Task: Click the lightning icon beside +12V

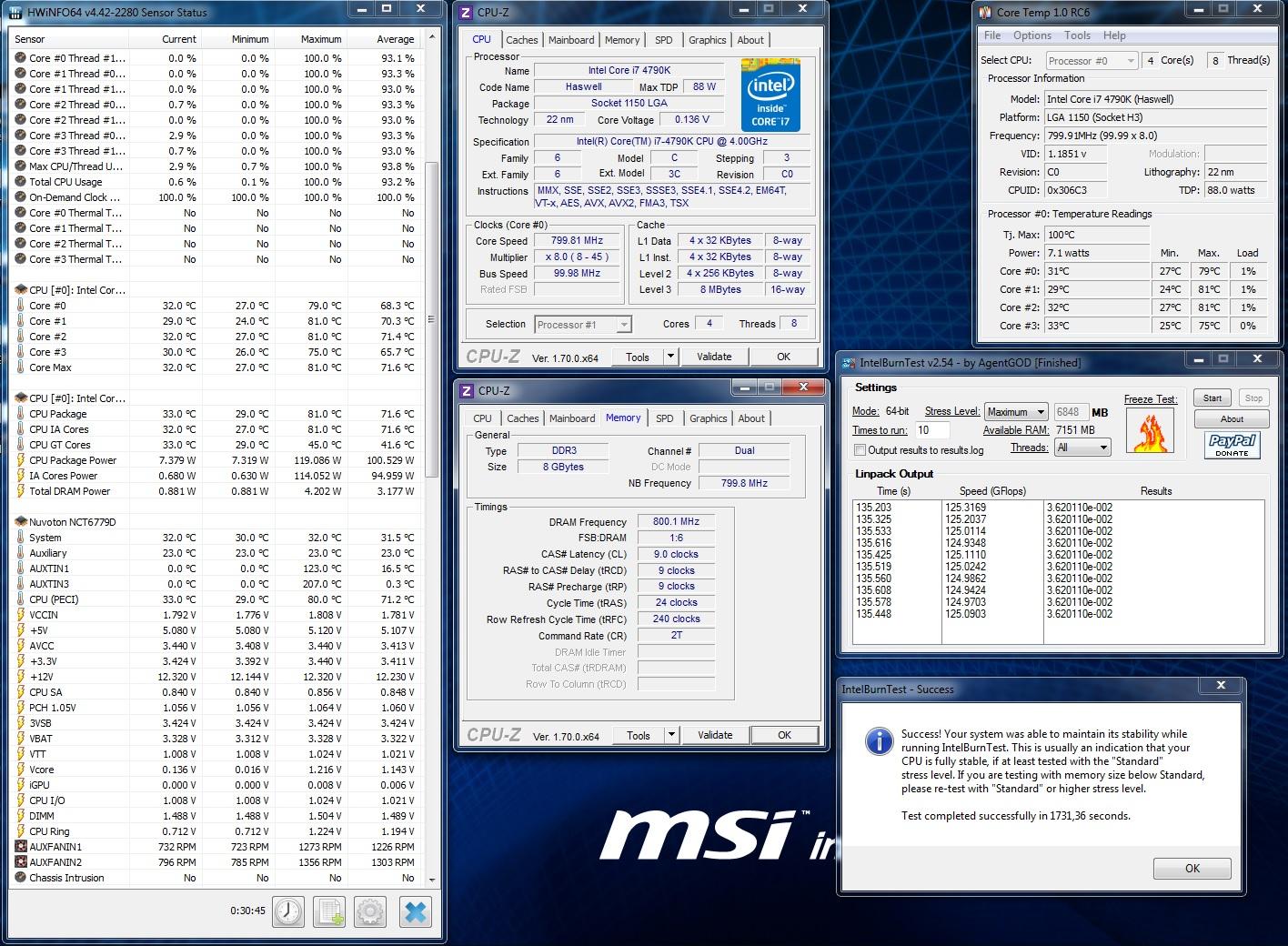Action: coord(20,677)
